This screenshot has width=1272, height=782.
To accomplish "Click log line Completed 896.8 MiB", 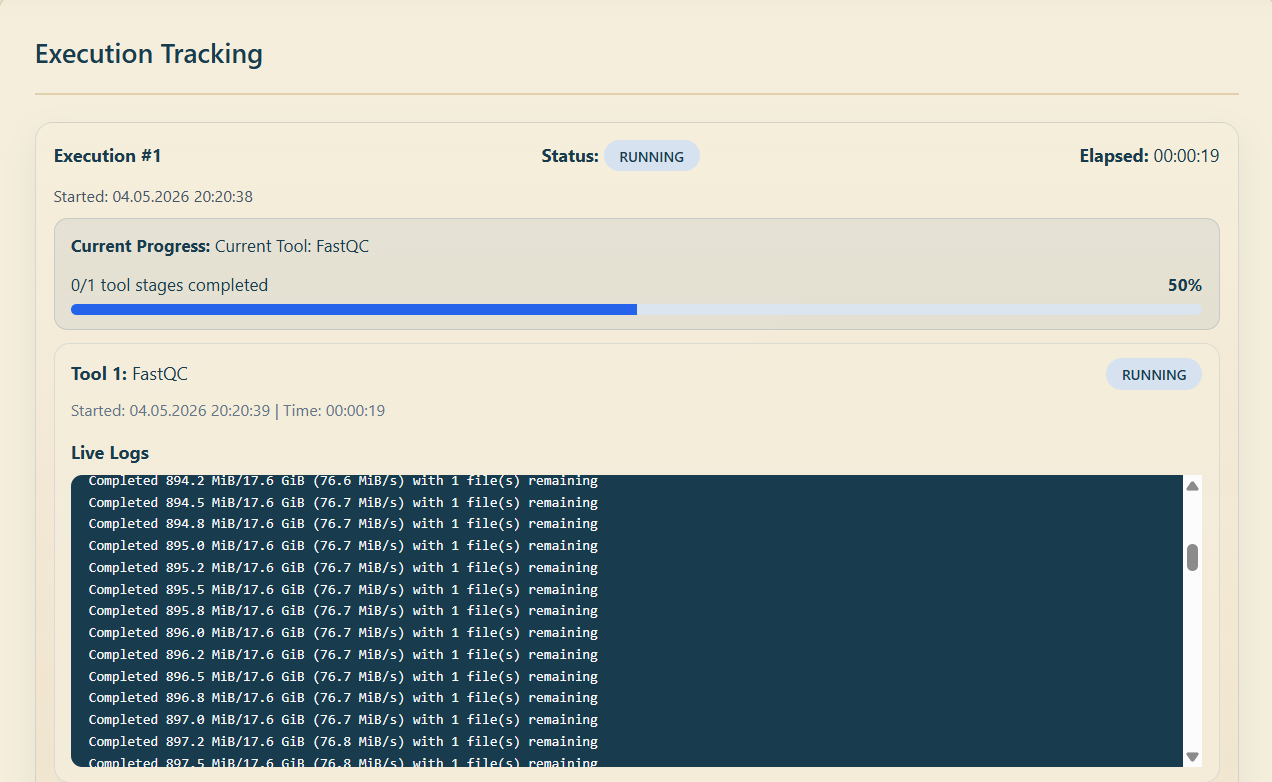I will coord(343,698).
